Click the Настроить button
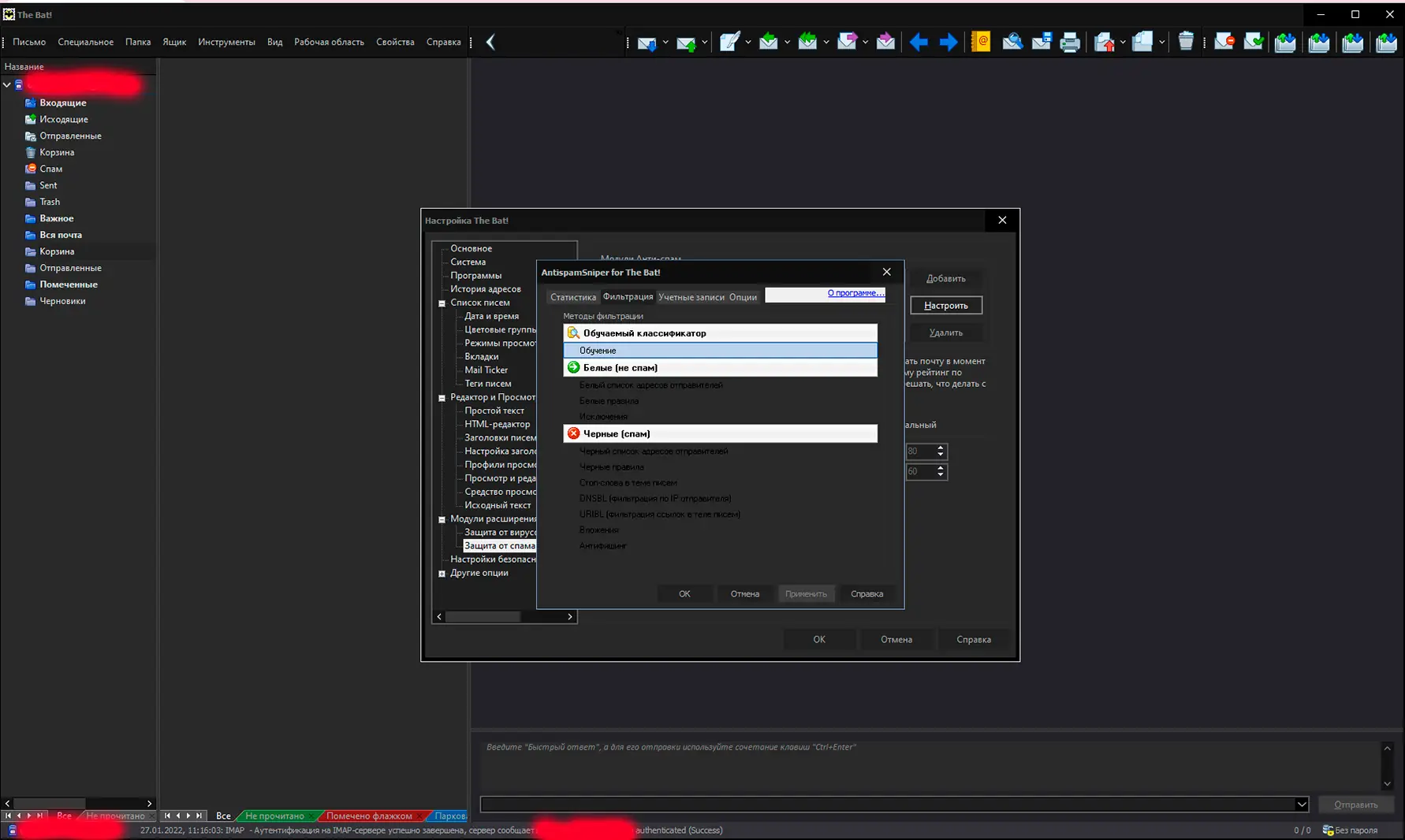 tap(946, 305)
